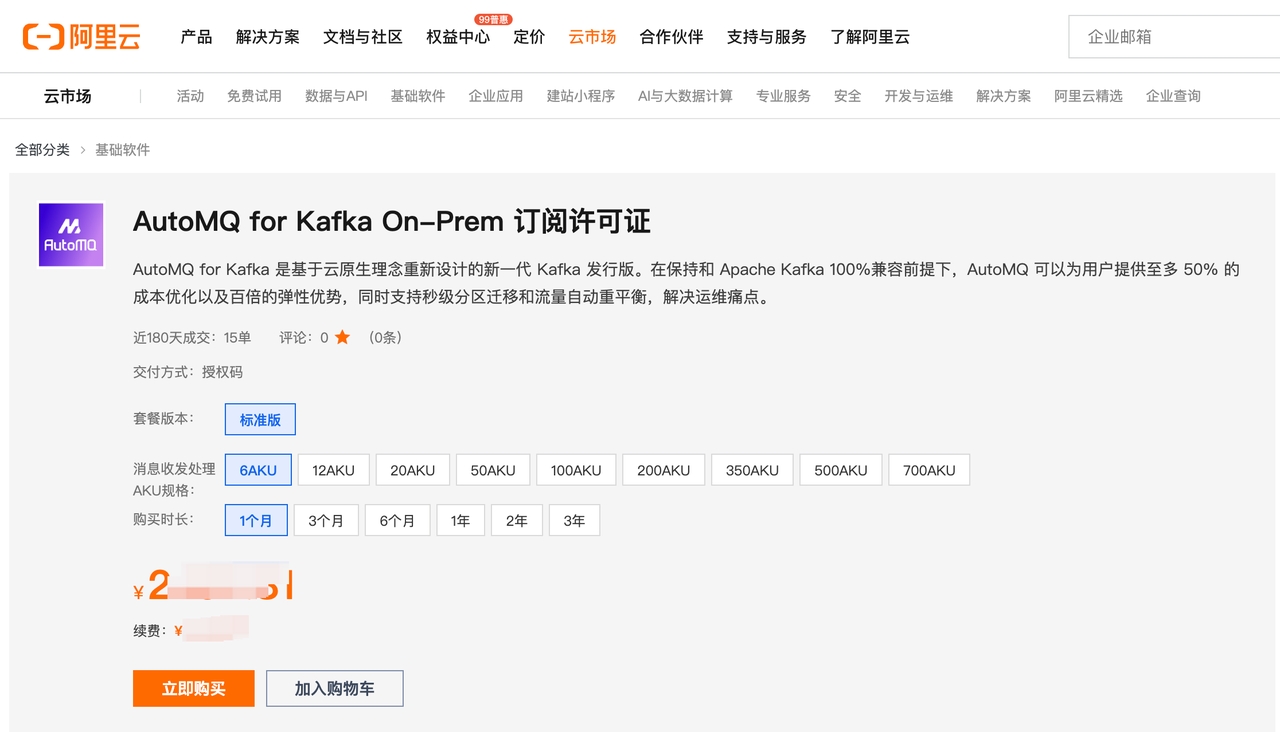Click the 立即购买 buy now button
Screen dimensions: 1280x732
pos(194,688)
